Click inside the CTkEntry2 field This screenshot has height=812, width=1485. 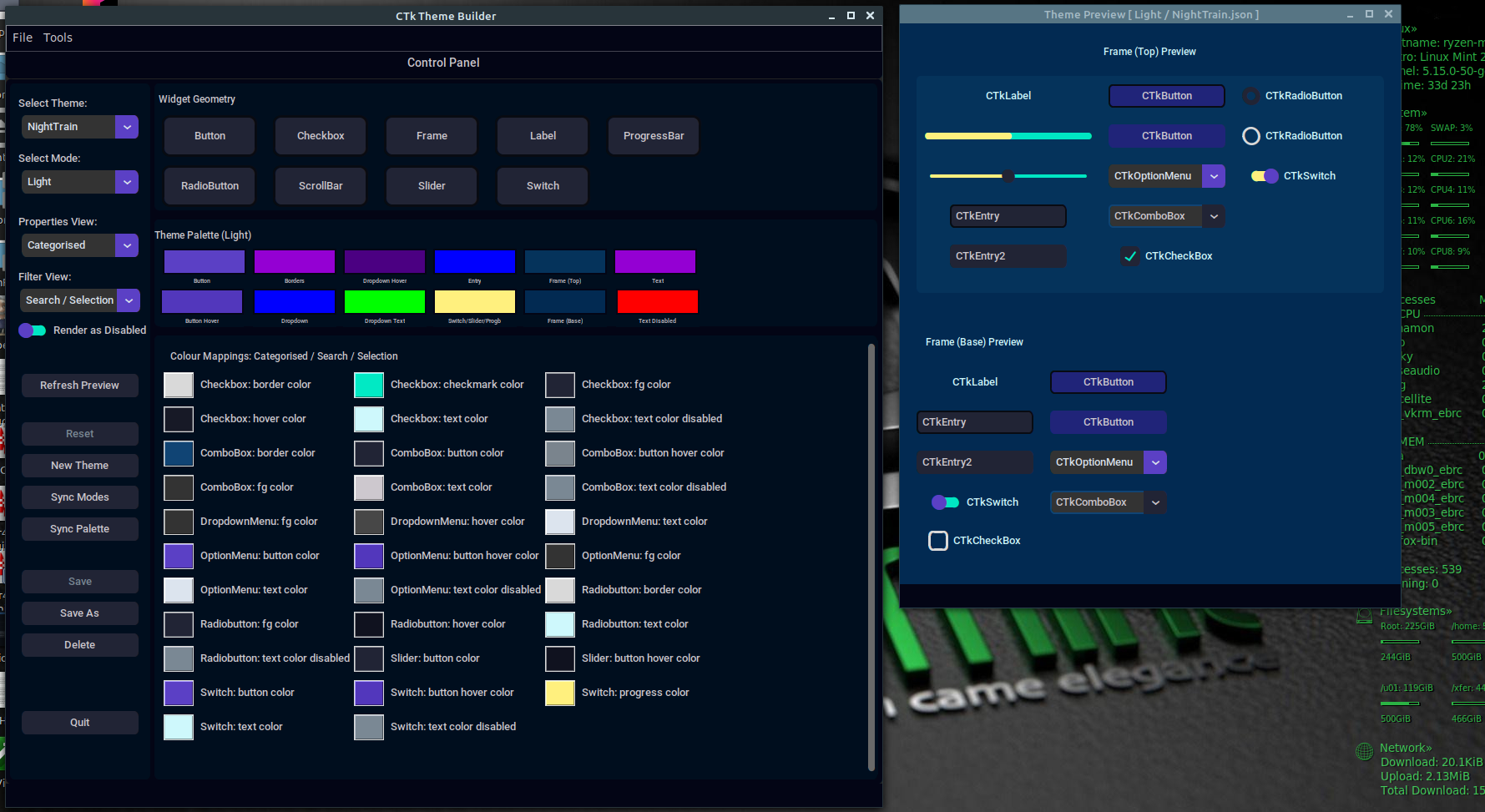[1008, 256]
